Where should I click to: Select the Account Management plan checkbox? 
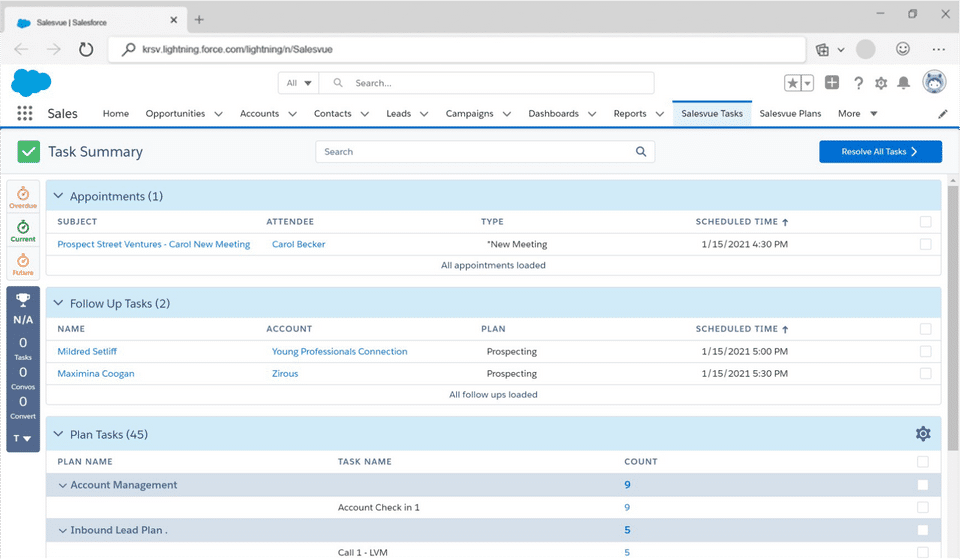922,485
